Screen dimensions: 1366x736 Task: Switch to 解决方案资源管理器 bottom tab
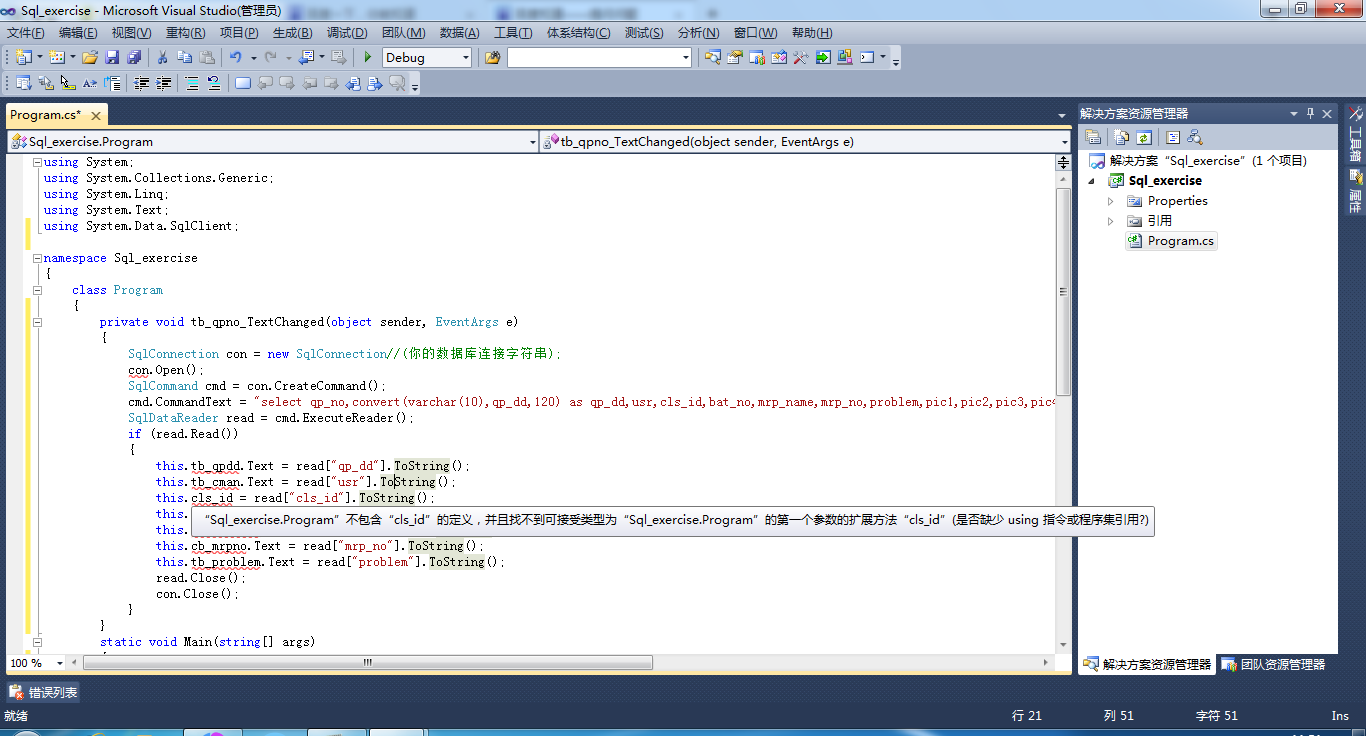pos(1148,664)
